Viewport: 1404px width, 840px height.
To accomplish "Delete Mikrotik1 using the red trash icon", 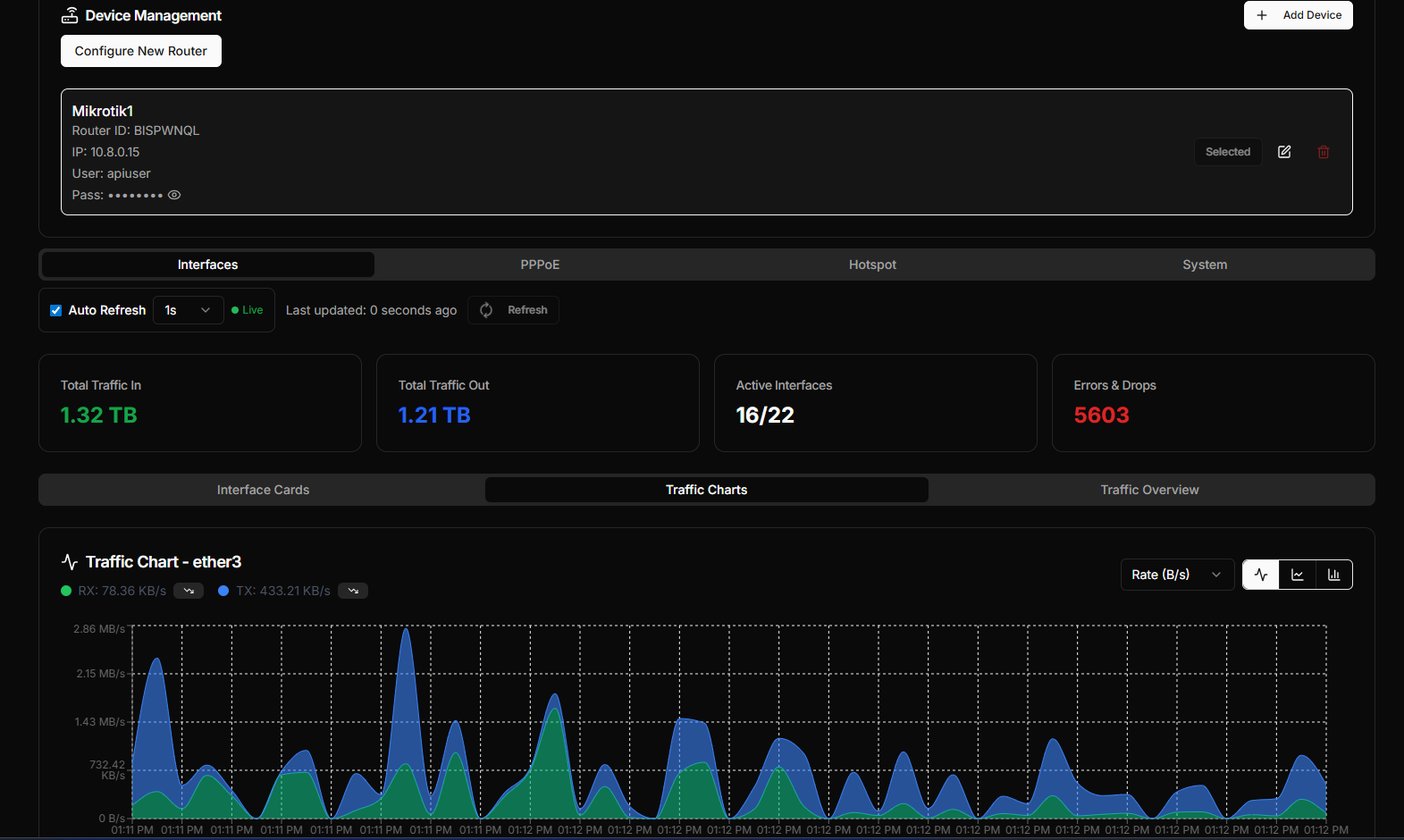I will tap(1324, 152).
